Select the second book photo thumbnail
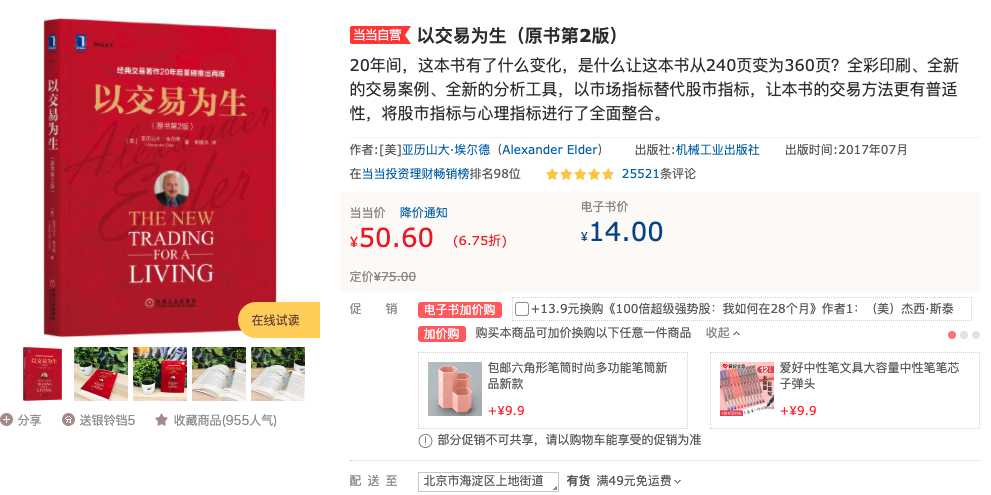 (100, 374)
